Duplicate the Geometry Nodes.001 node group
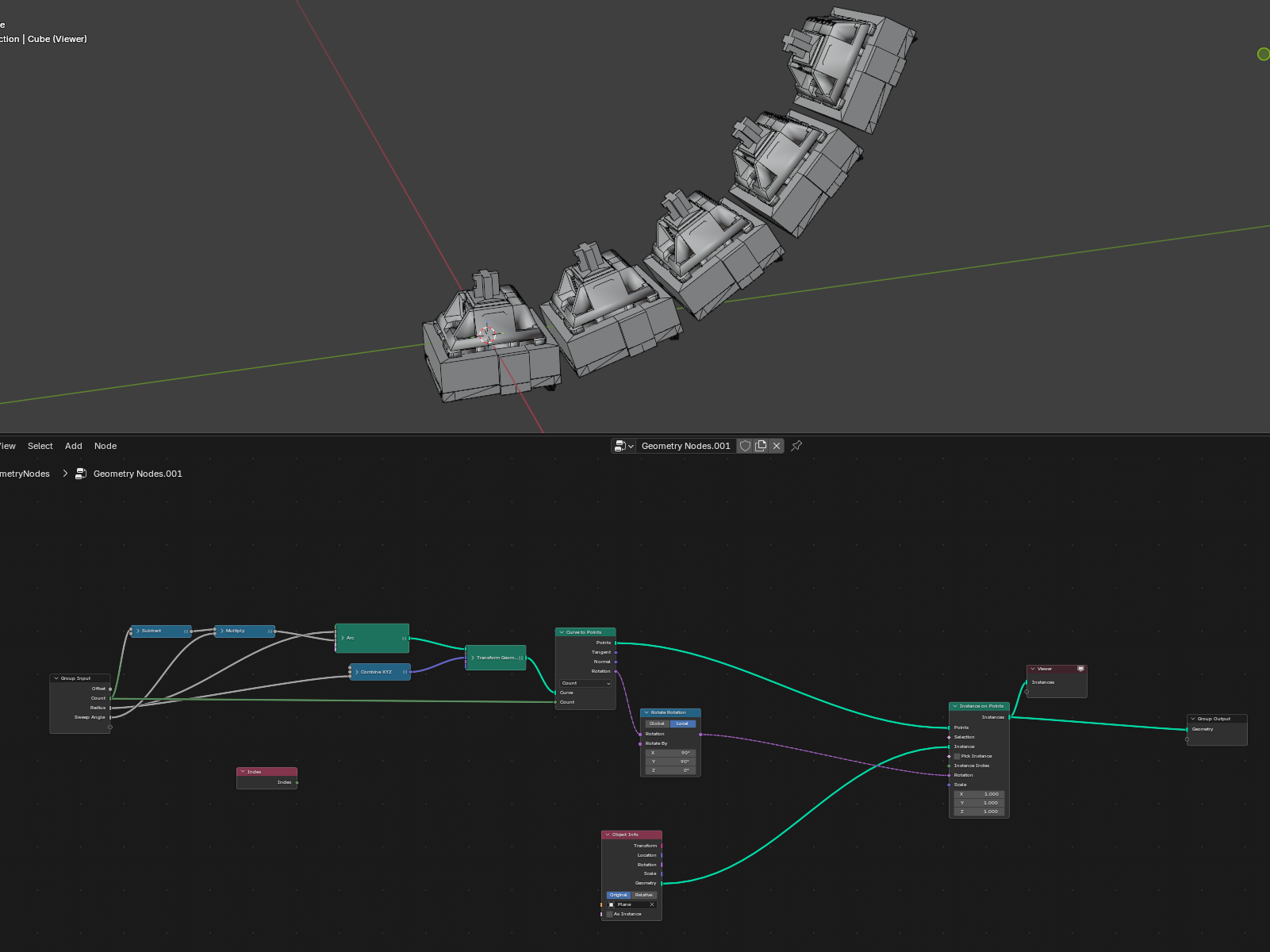Image resolution: width=1270 pixels, height=952 pixels. [761, 446]
